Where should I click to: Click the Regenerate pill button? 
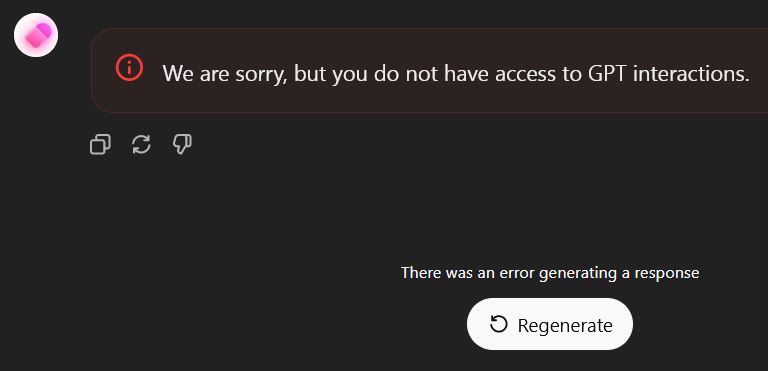click(x=550, y=324)
